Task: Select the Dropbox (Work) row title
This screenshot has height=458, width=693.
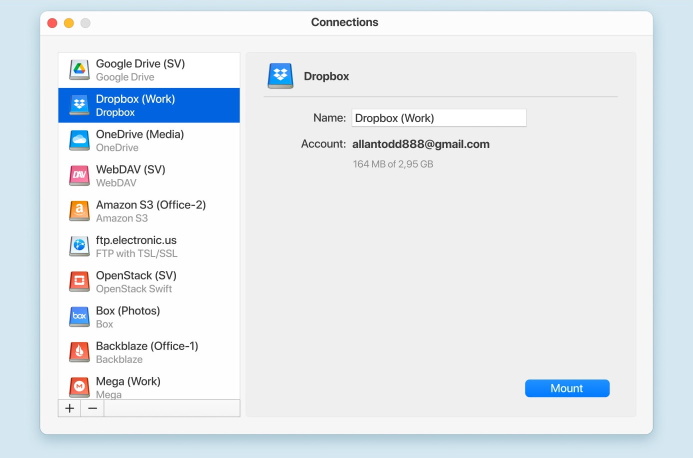Action: coord(135,99)
